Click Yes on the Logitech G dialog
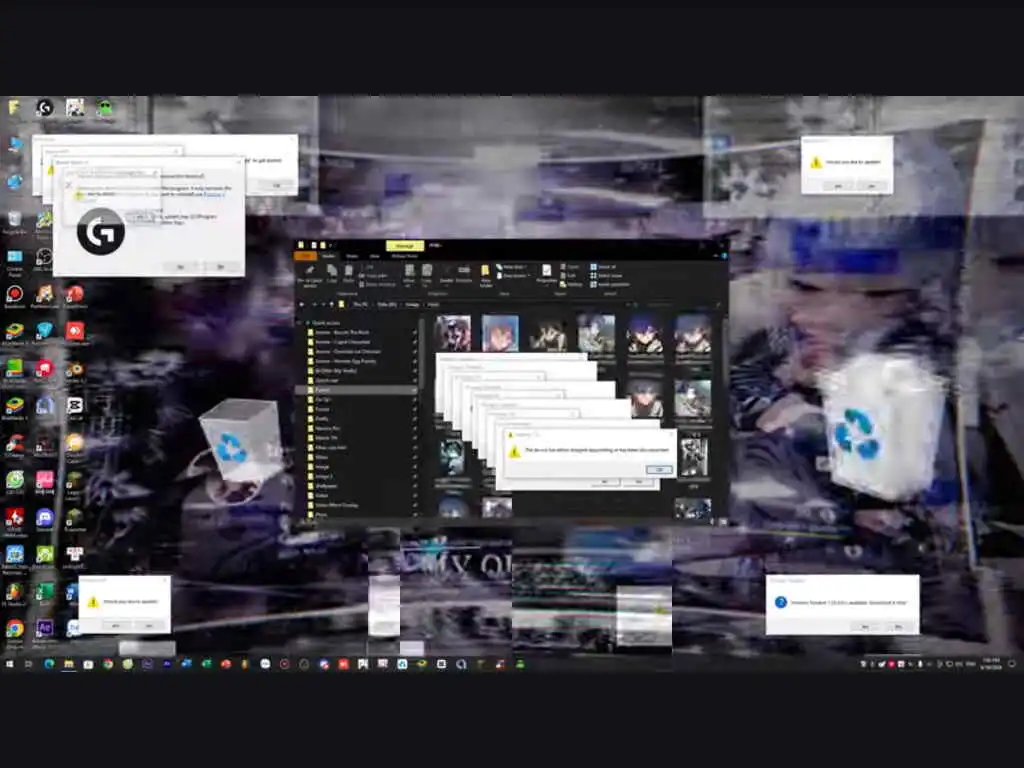Viewport: 1024px width, 768px height. (x=180, y=266)
